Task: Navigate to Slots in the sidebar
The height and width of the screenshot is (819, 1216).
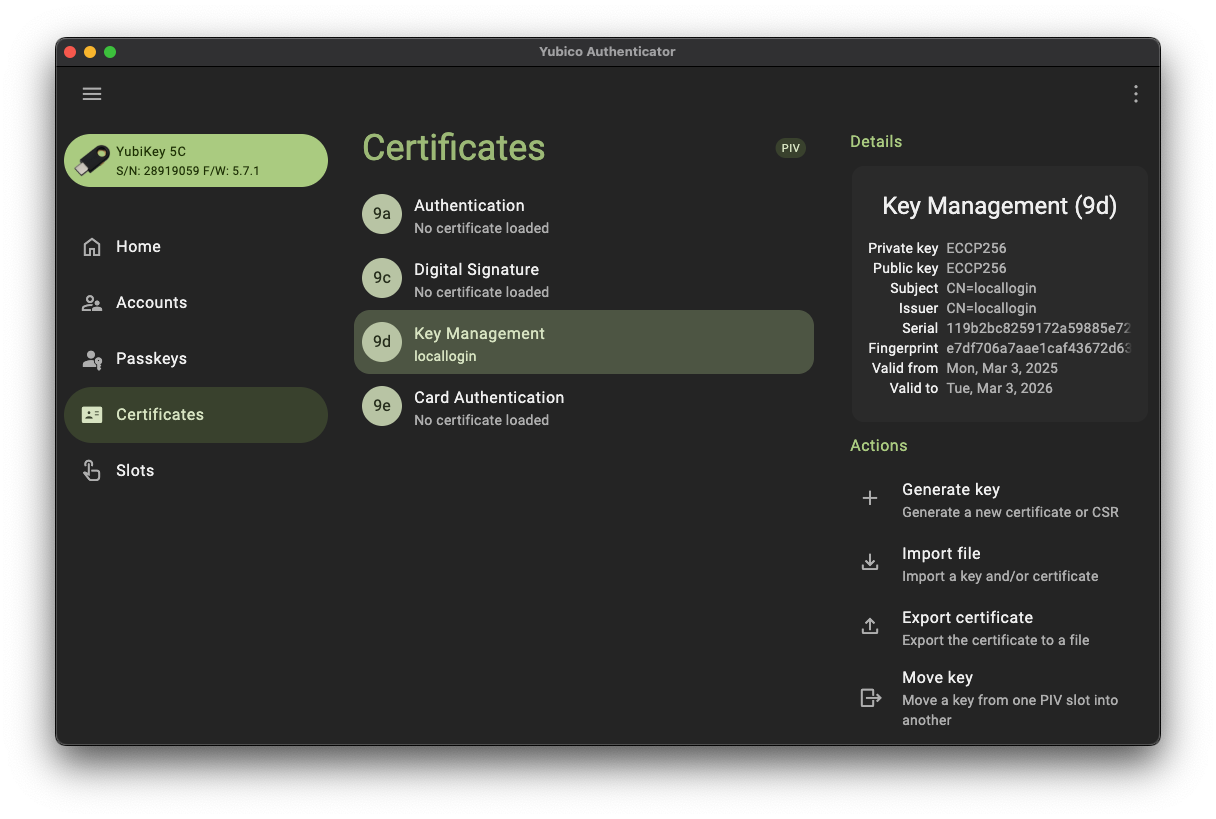Action: click(196, 471)
